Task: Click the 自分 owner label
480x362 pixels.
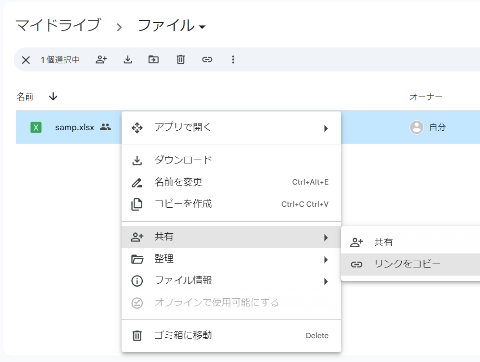Action: click(x=437, y=127)
